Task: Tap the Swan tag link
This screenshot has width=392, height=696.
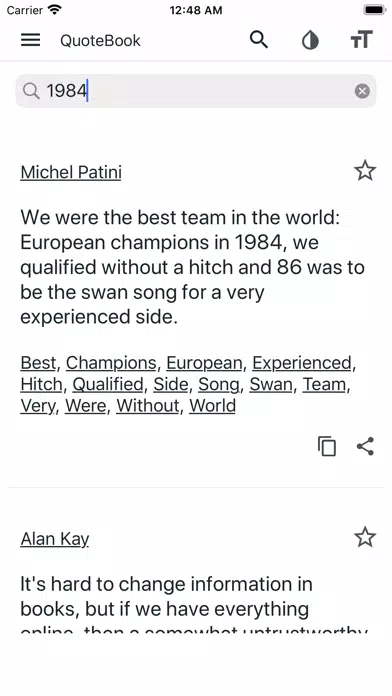Action: coord(271,384)
